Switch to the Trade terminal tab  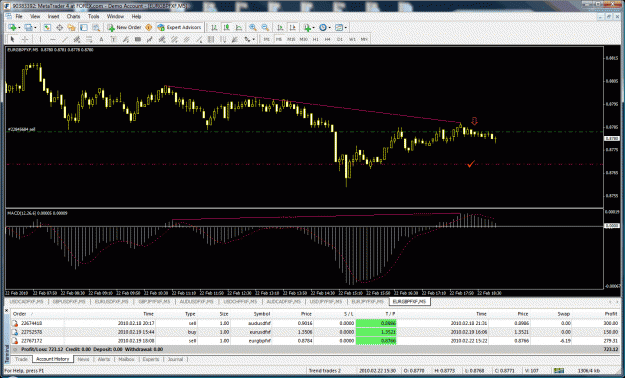click(21, 359)
